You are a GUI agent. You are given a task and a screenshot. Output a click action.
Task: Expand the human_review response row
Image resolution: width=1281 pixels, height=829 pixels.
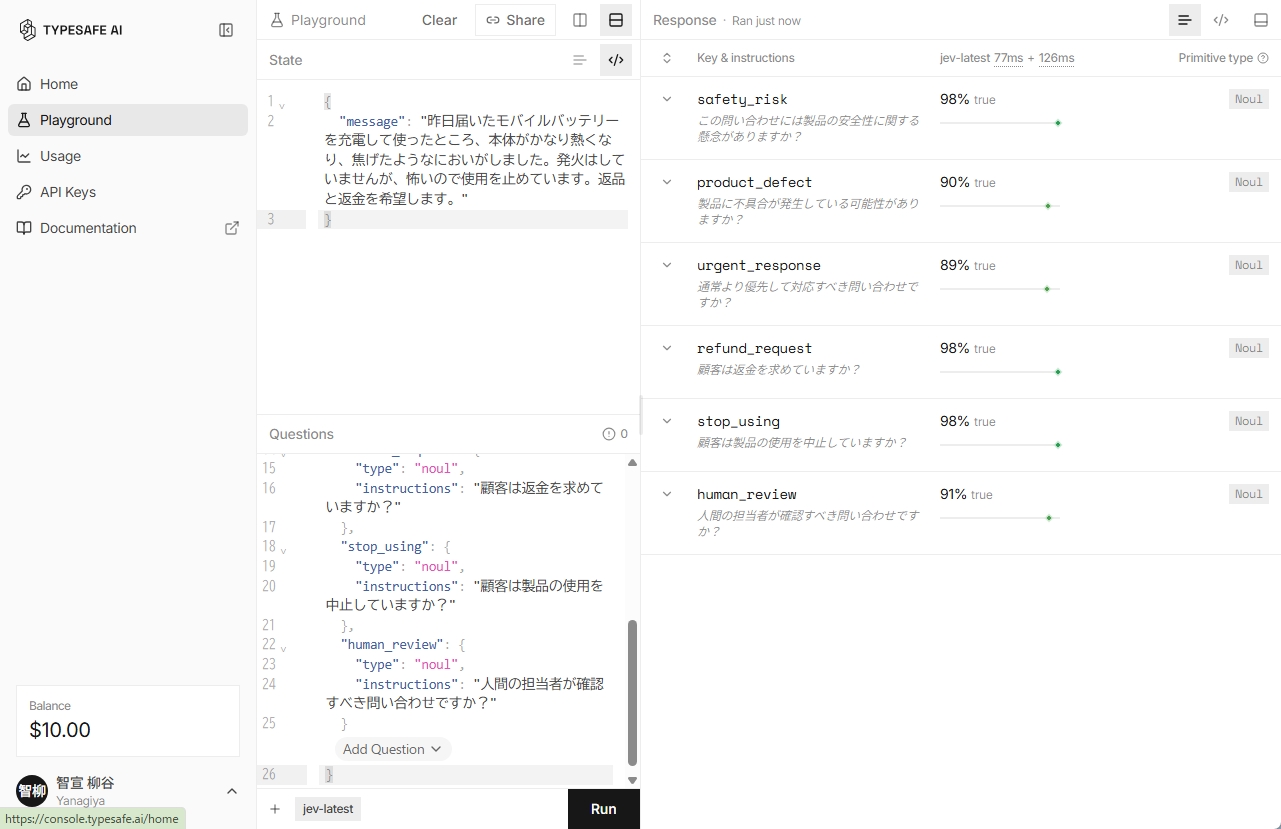coord(667,494)
